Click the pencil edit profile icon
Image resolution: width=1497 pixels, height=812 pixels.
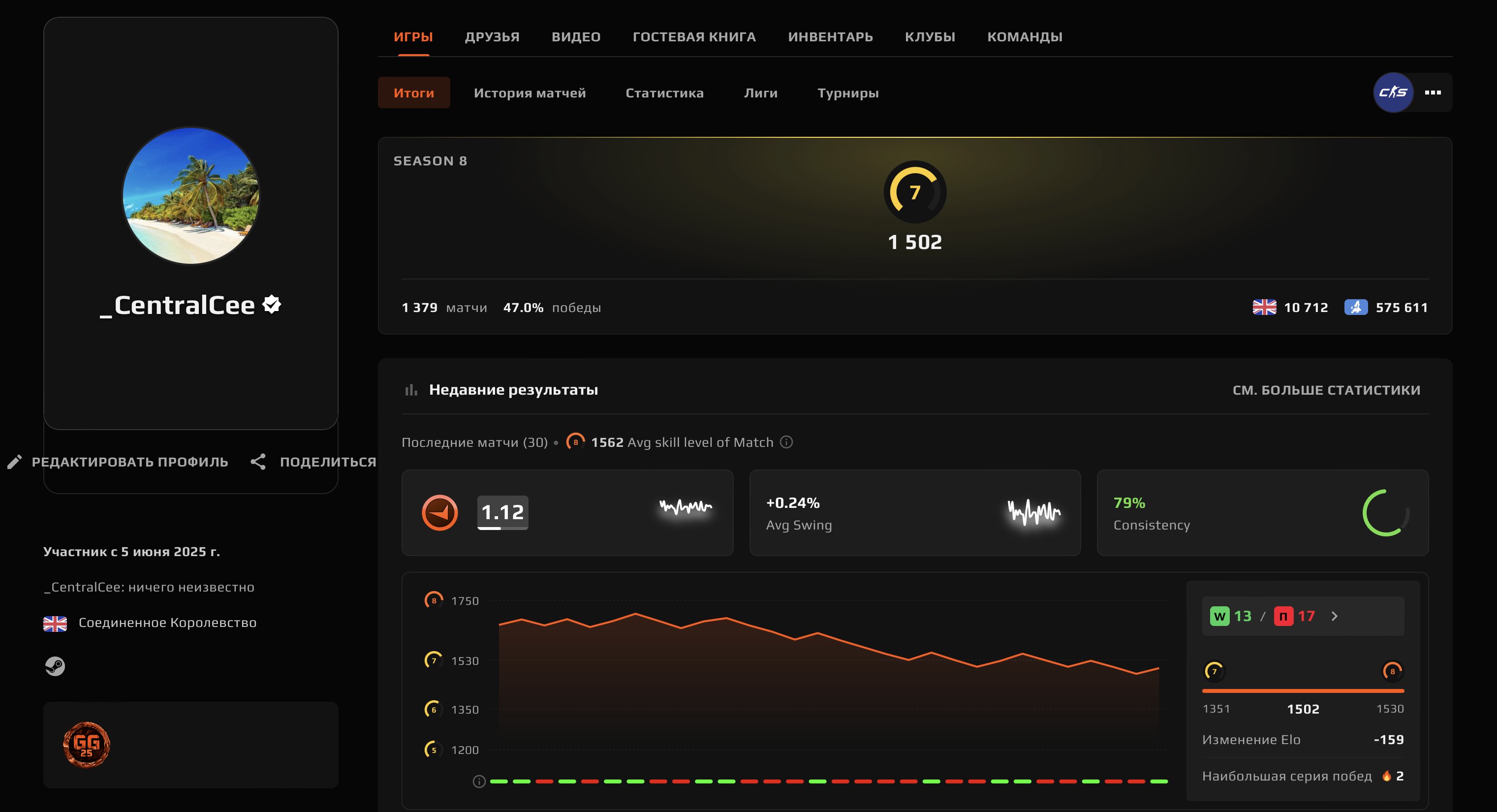tap(15, 462)
